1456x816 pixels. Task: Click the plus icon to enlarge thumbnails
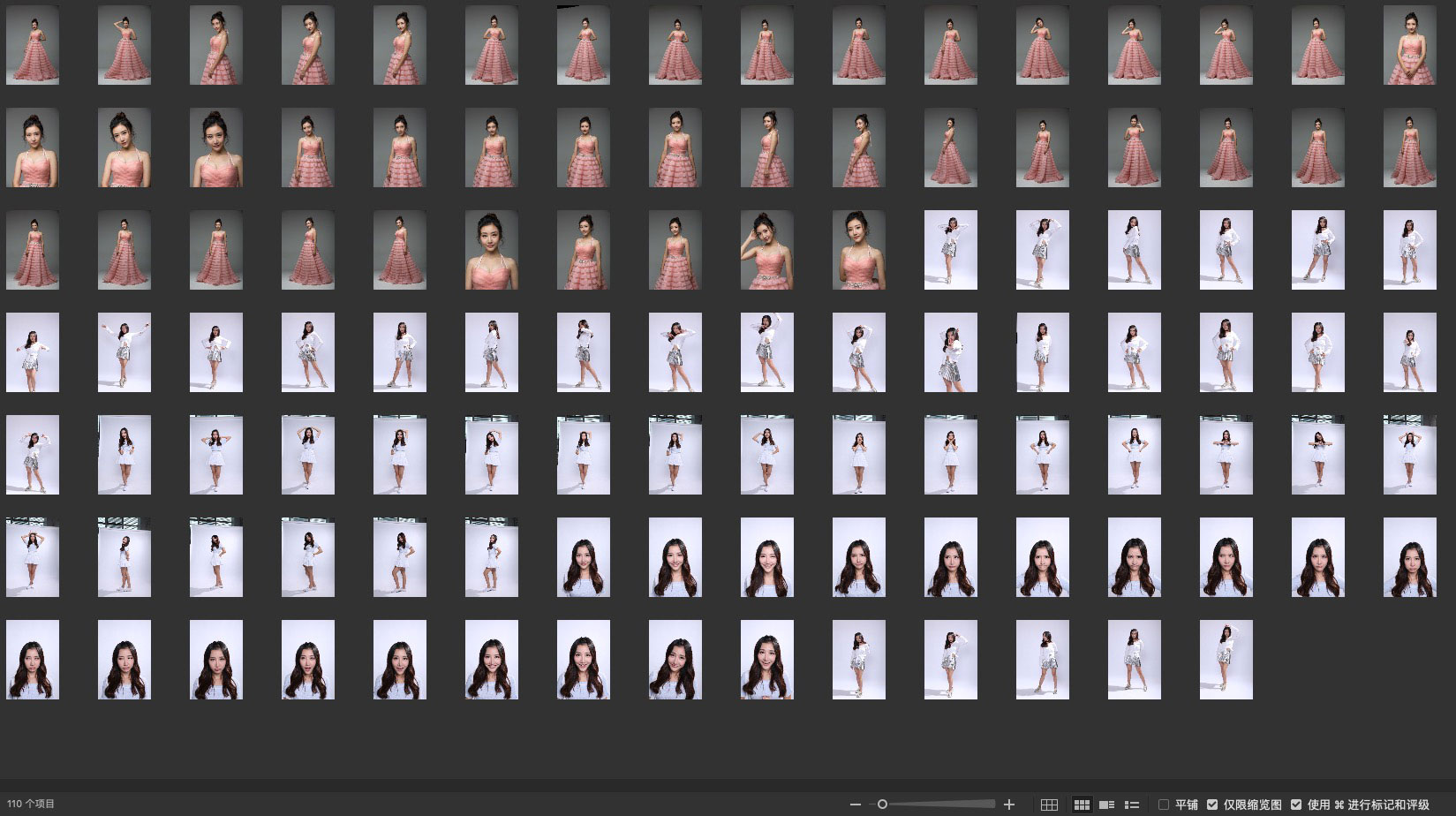tap(1009, 805)
